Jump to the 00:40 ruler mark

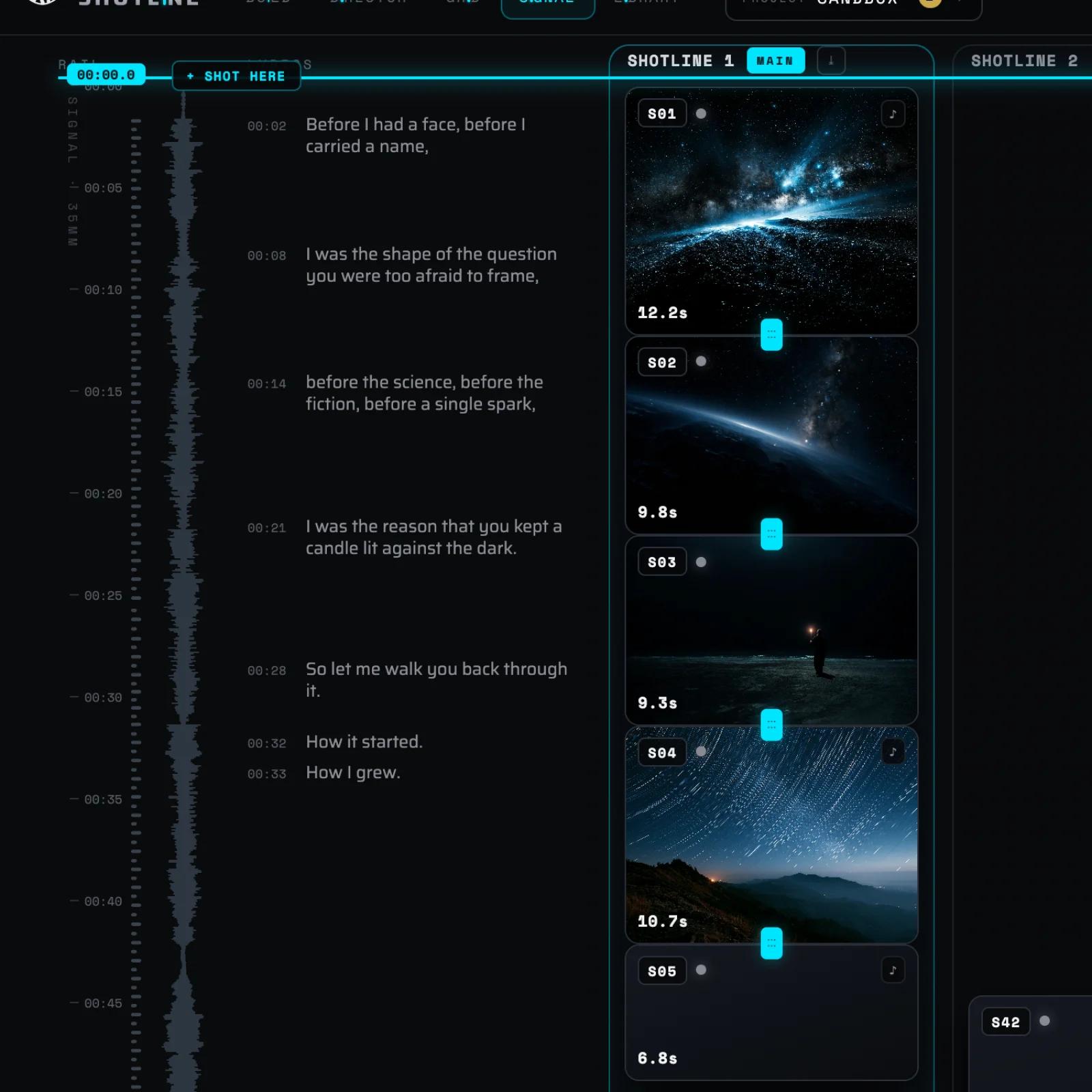click(103, 901)
